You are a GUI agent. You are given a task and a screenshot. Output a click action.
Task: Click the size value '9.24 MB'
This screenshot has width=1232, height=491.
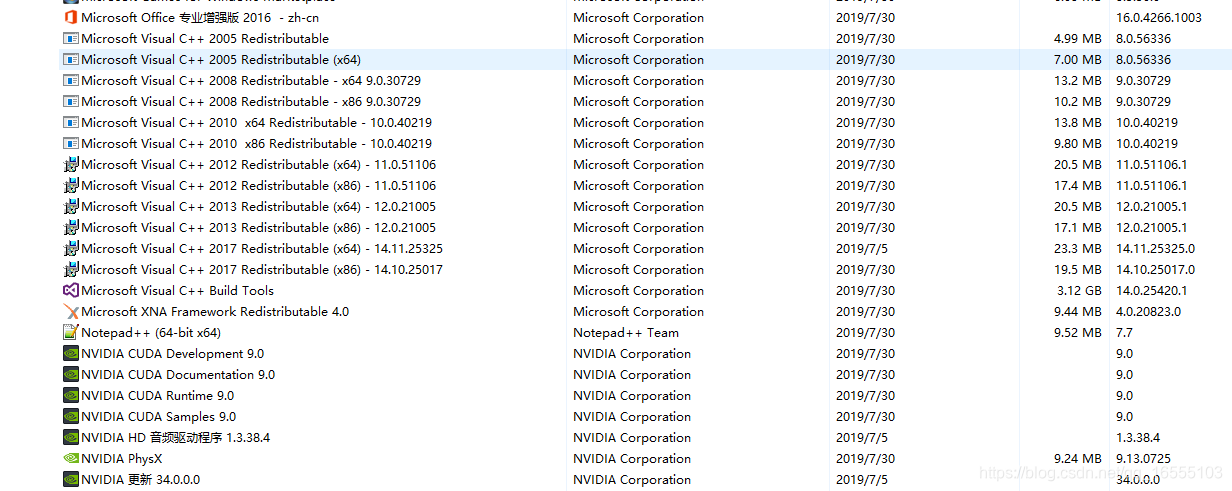coord(1077,459)
